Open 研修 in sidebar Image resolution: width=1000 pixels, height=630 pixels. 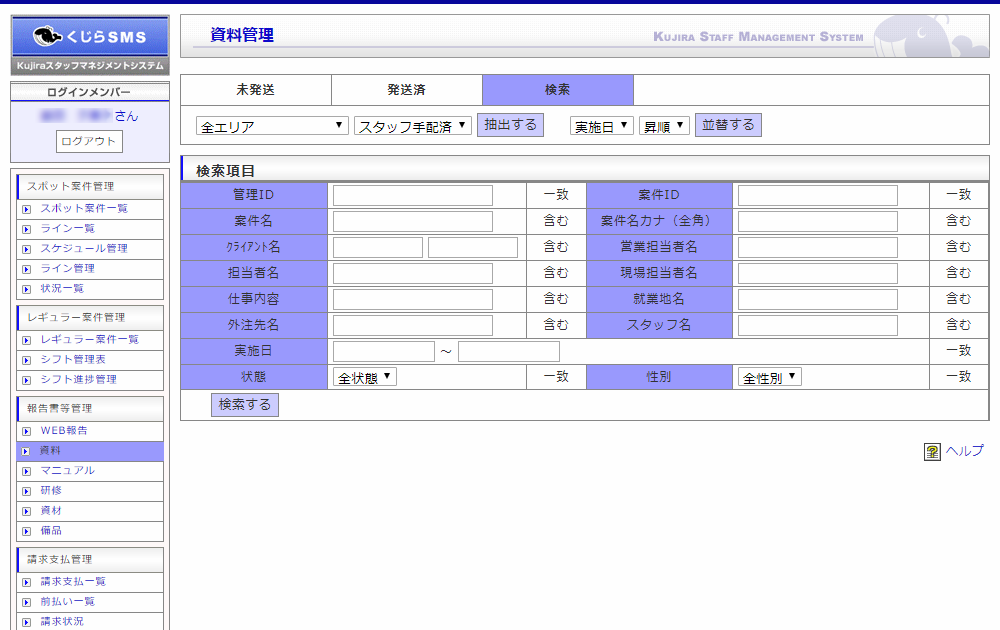click(51, 490)
